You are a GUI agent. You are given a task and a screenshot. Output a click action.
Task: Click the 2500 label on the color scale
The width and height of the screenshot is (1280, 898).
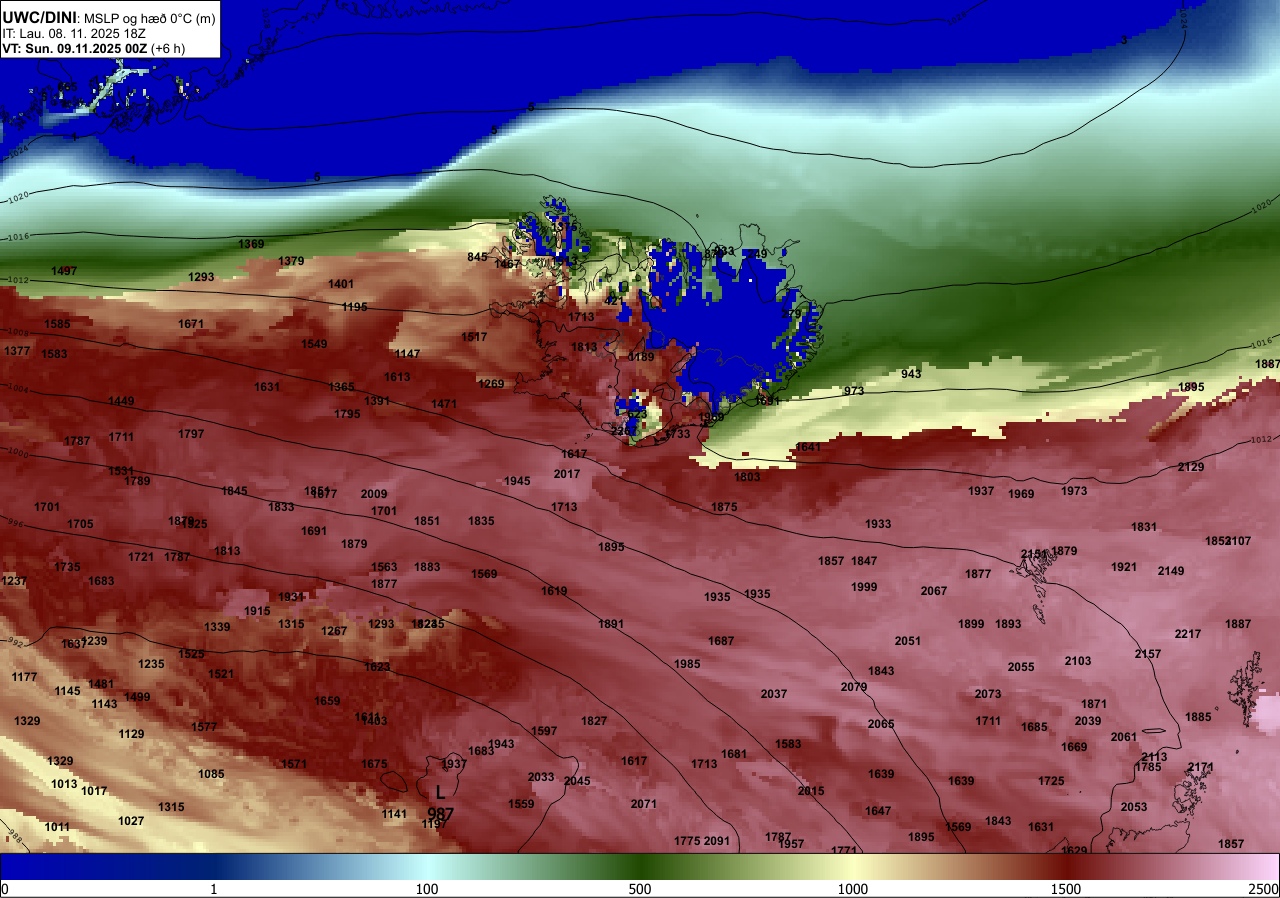(x=1263, y=889)
